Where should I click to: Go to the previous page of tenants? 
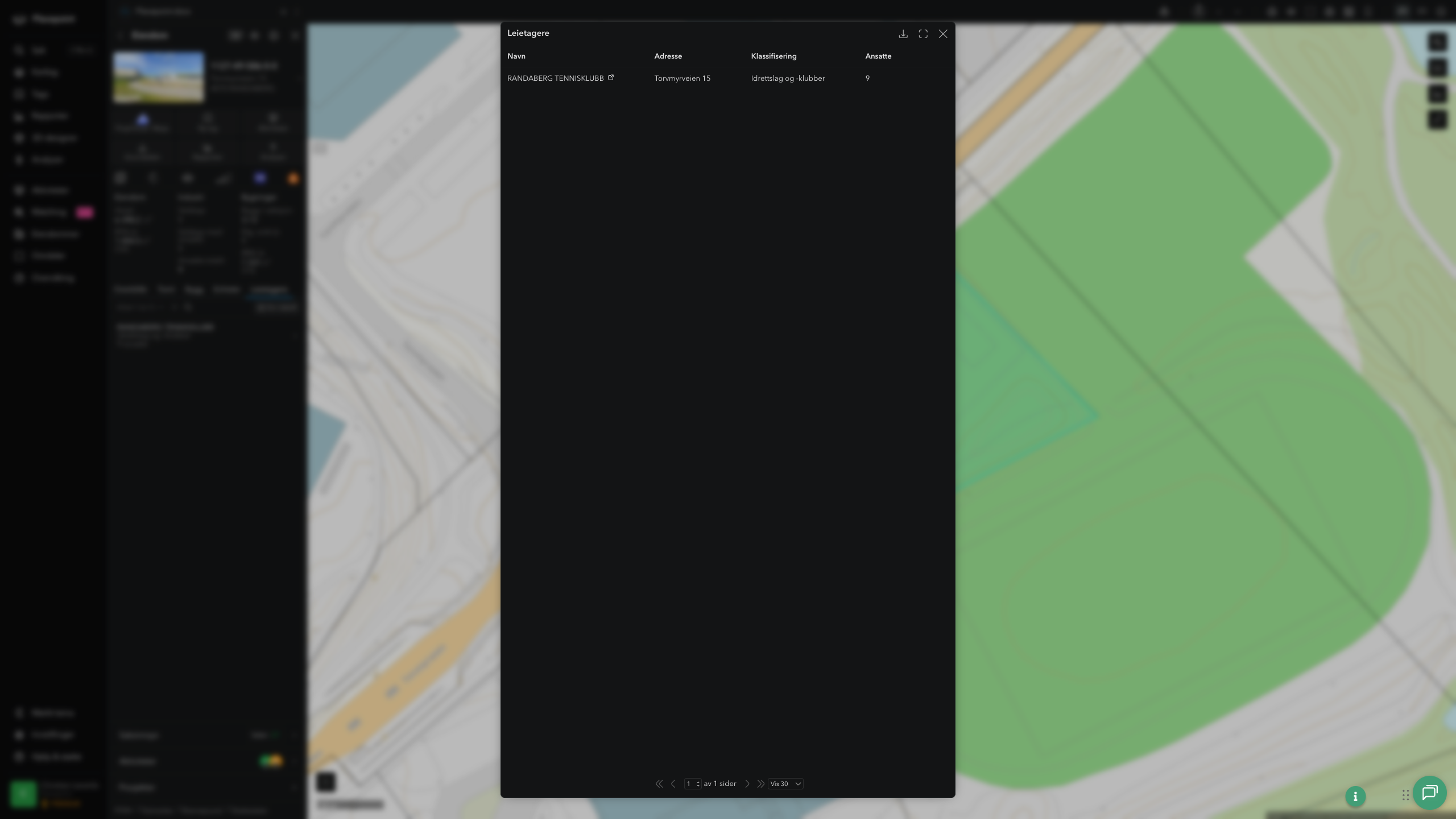point(673,784)
